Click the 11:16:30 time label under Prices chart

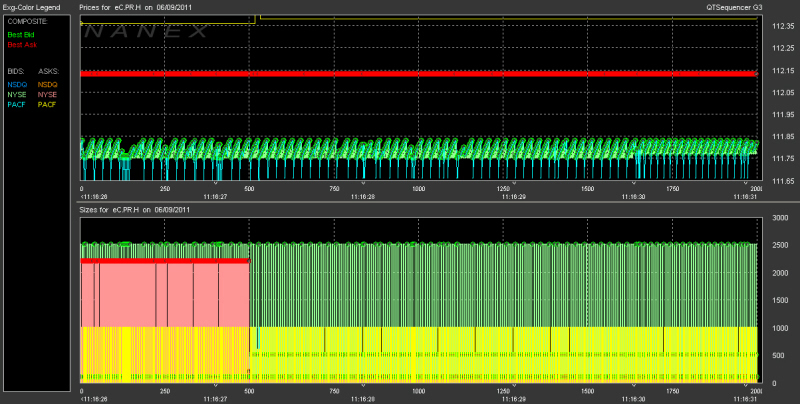coord(634,196)
